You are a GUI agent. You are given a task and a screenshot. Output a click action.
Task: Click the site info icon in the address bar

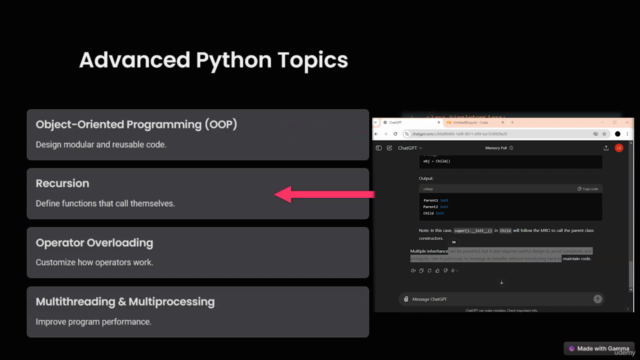[x=407, y=134]
